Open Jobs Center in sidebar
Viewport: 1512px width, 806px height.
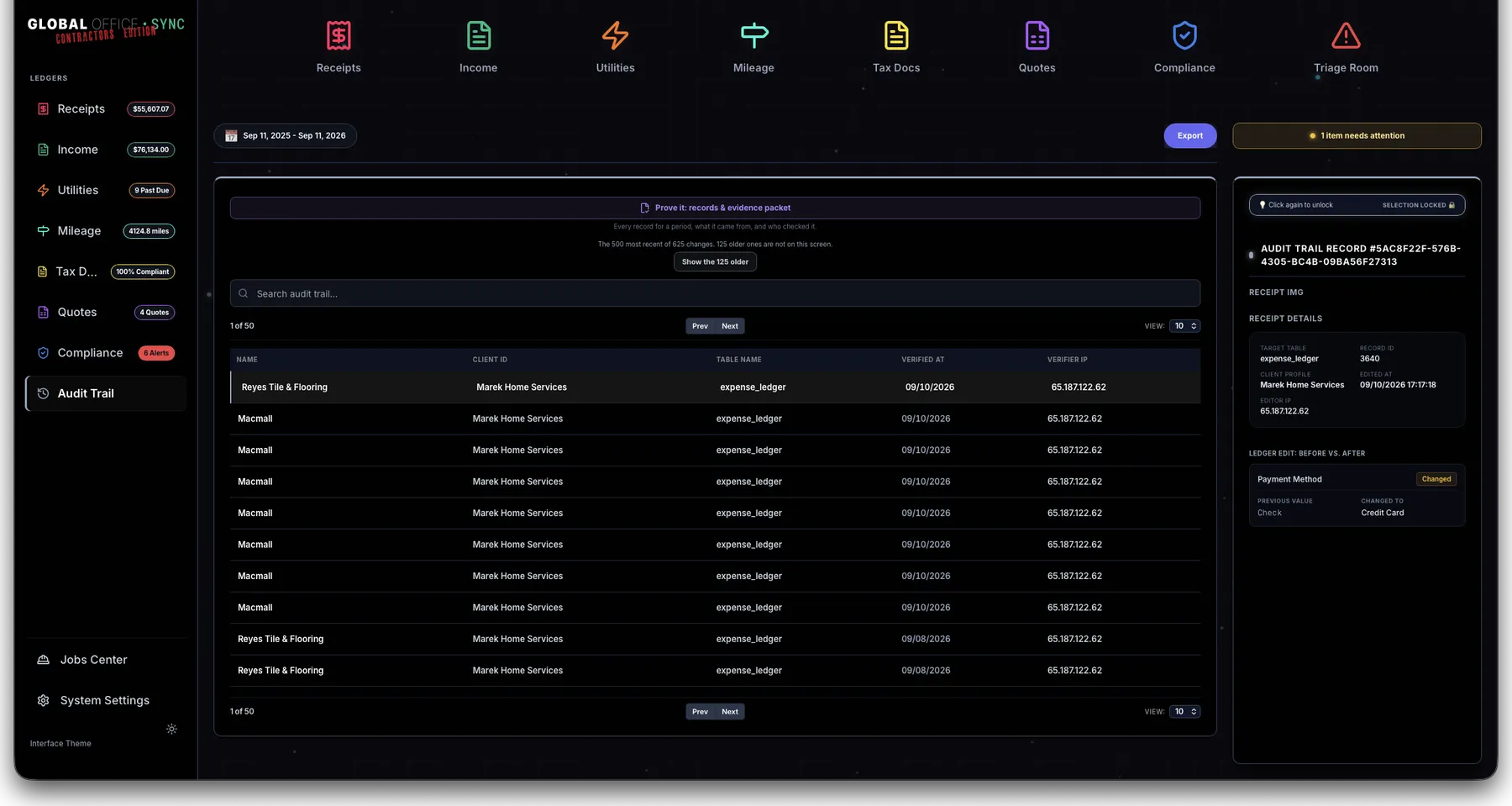[106, 660]
